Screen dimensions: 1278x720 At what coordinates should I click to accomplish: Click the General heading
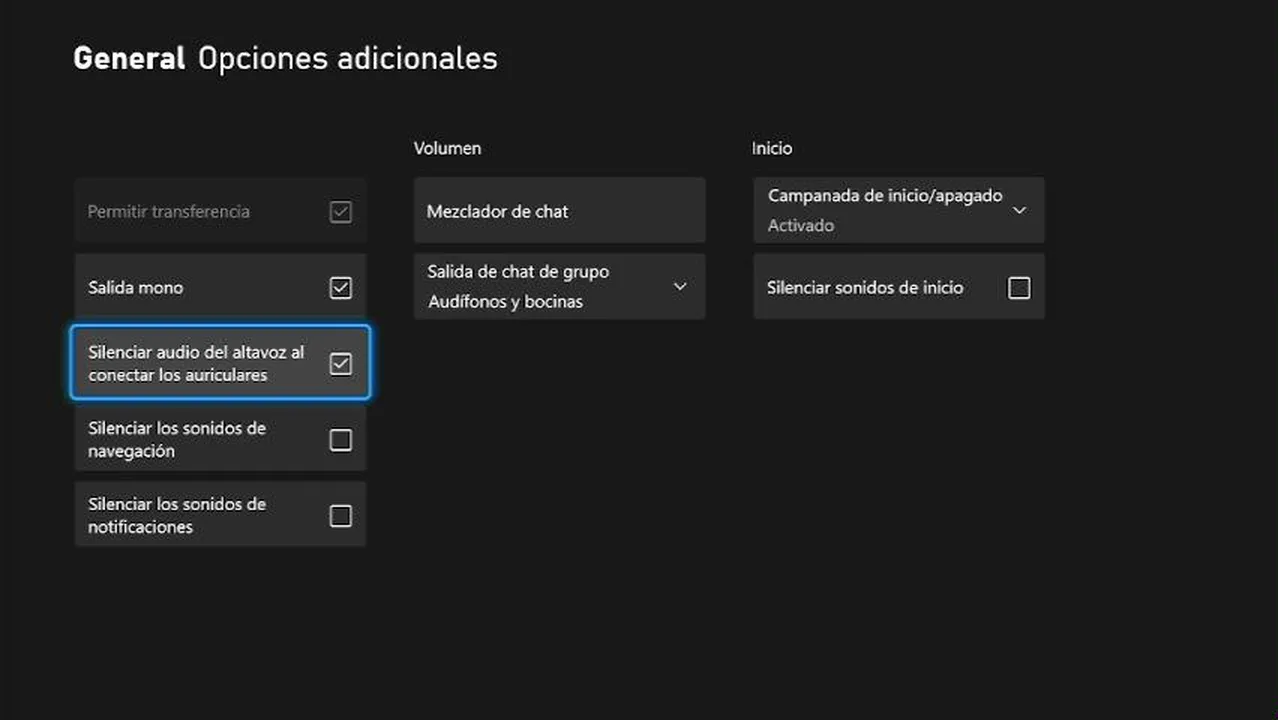click(129, 58)
